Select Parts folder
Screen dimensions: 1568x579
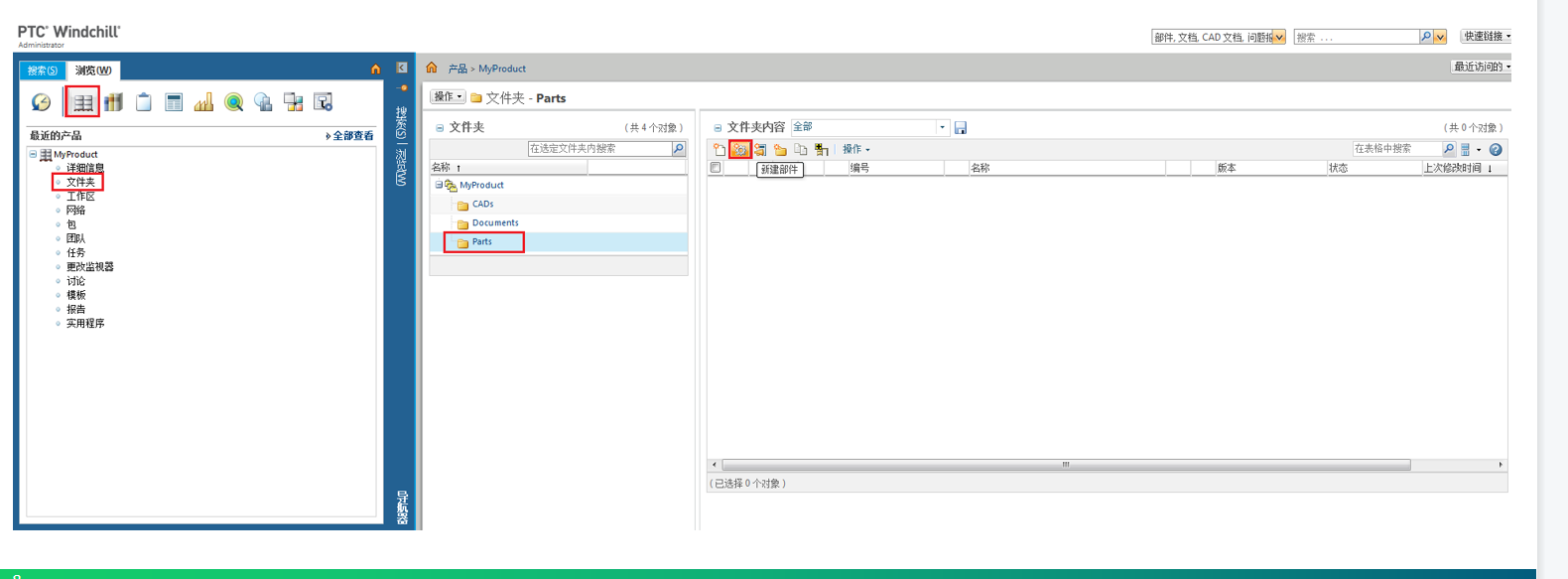[482, 241]
